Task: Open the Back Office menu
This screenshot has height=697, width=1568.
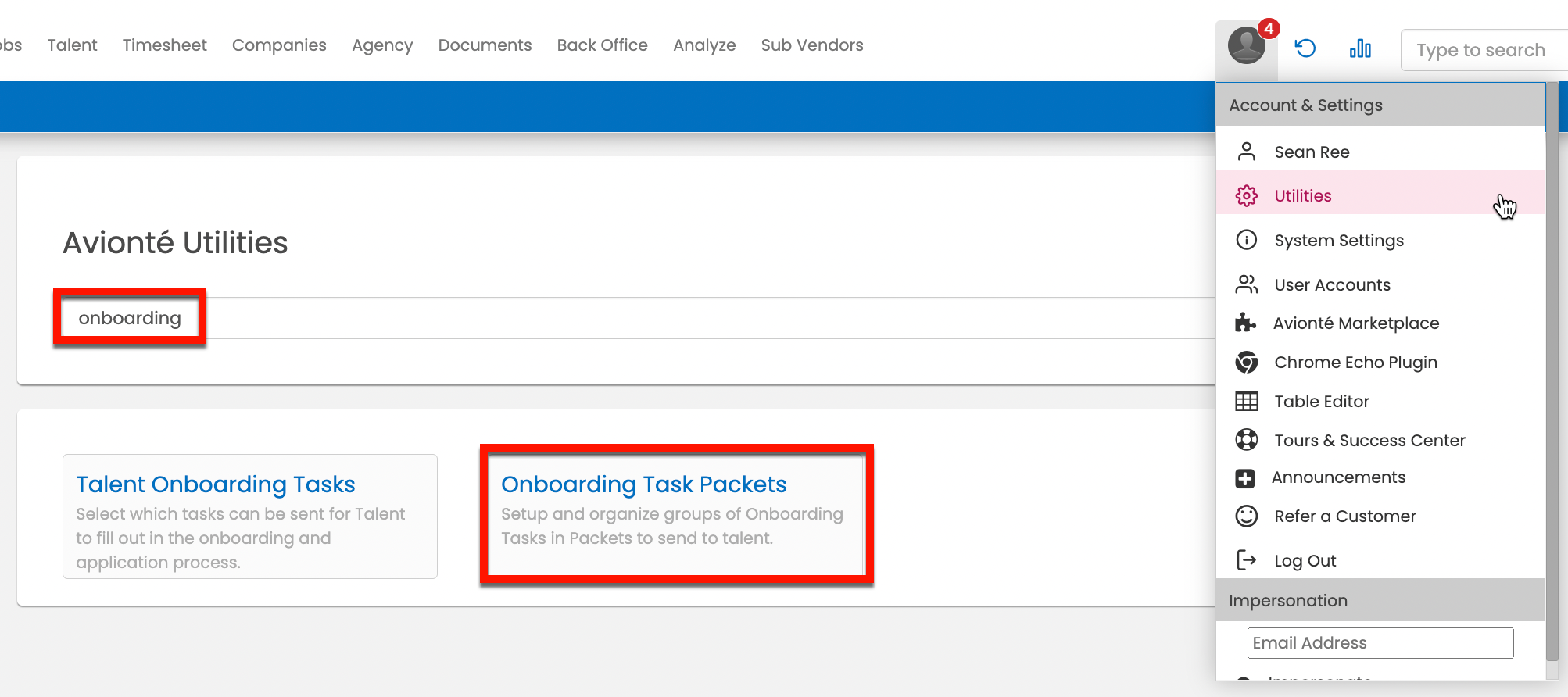Action: [602, 45]
